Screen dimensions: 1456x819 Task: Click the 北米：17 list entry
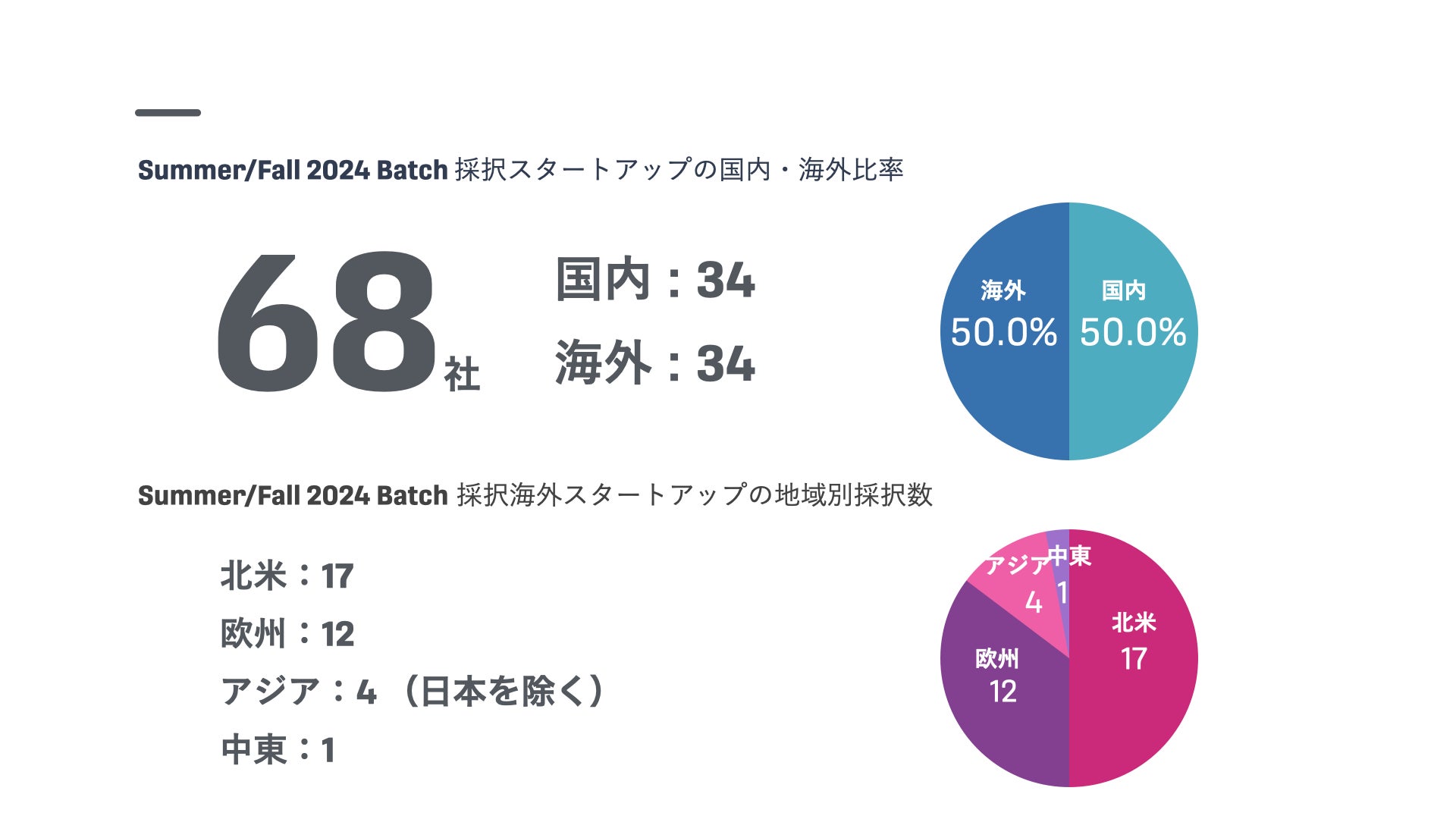pyautogui.click(x=287, y=576)
